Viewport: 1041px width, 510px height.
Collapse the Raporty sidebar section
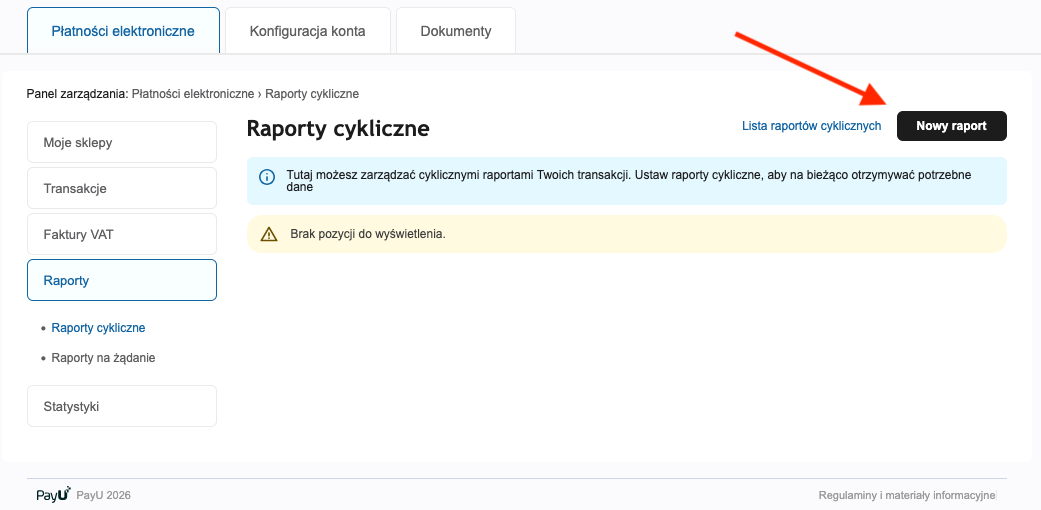point(122,280)
